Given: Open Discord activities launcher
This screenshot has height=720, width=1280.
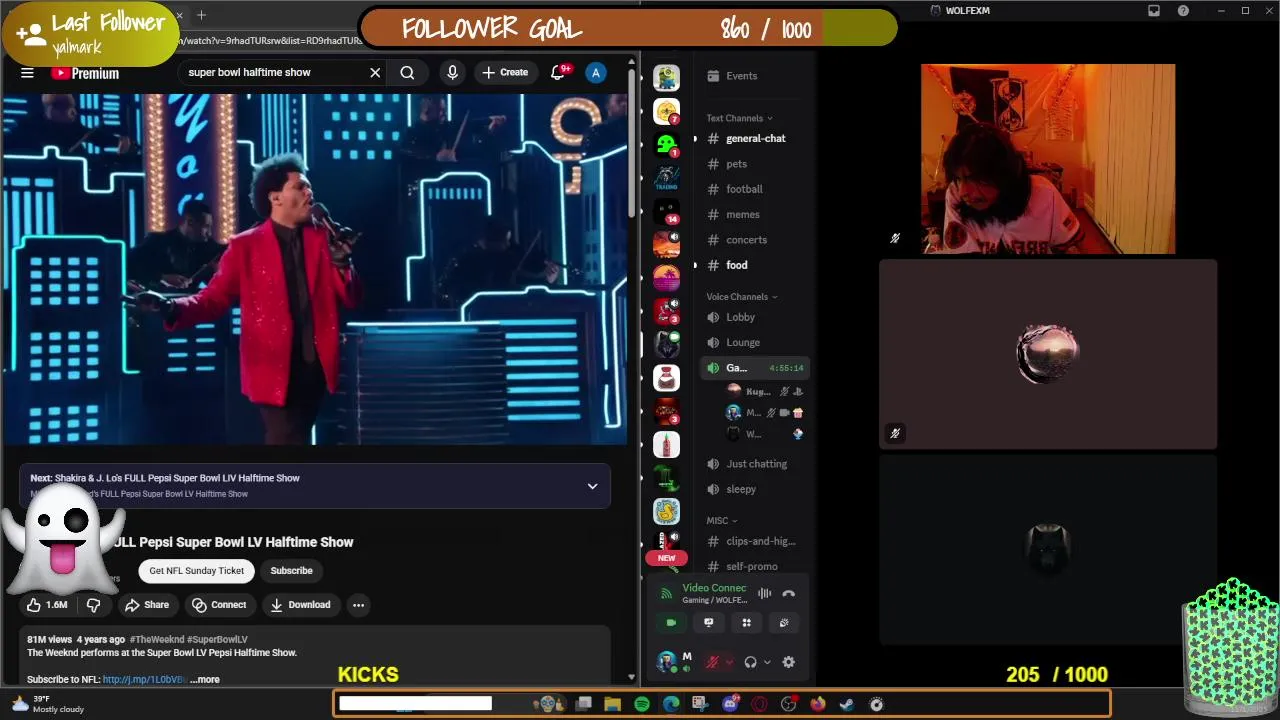Looking at the screenshot, I should point(746,622).
